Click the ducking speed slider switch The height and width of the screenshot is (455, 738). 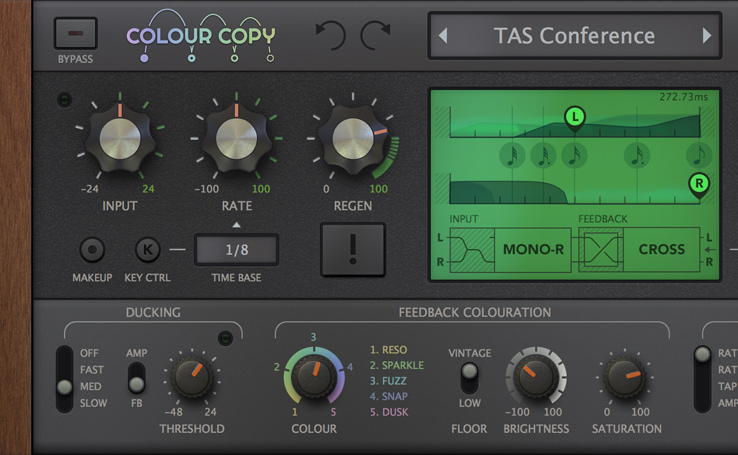65,378
